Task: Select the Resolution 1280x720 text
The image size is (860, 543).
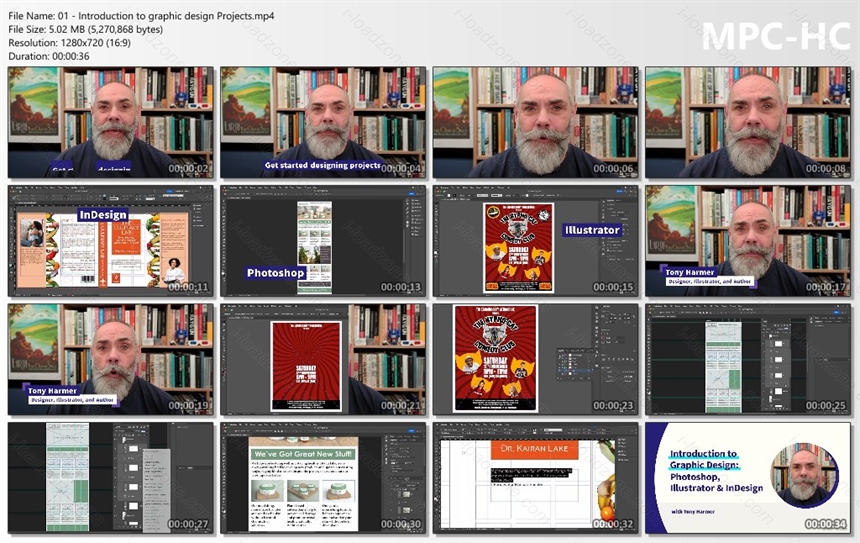Action: pyautogui.click(x=70, y=42)
